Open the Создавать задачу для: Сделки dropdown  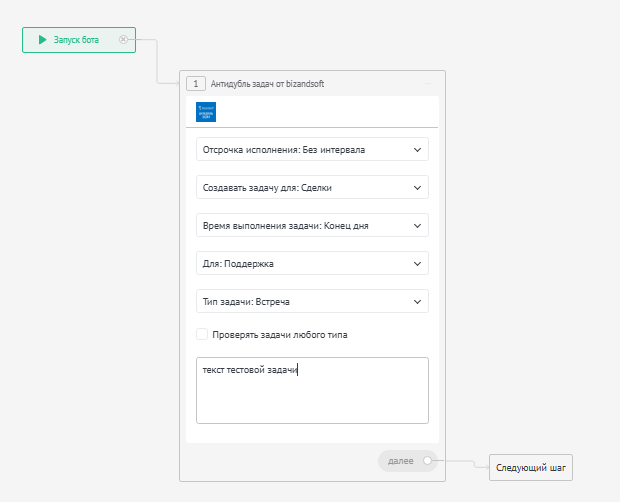pyautogui.click(x=312, y=187)
